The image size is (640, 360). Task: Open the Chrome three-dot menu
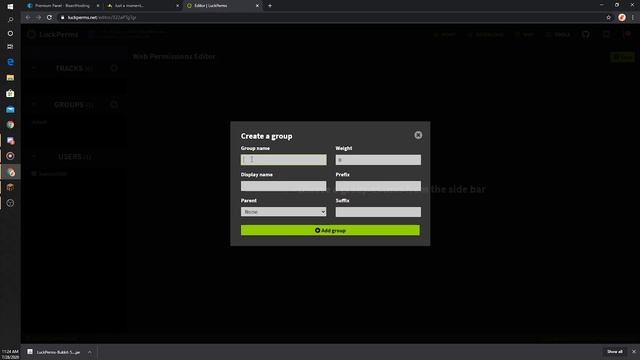pyautogui.click(x=633, y=18)
